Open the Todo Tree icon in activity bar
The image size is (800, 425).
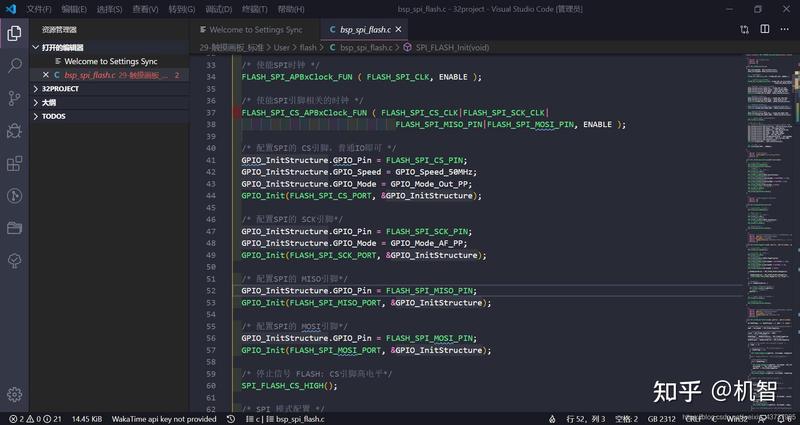pos(14,261)
